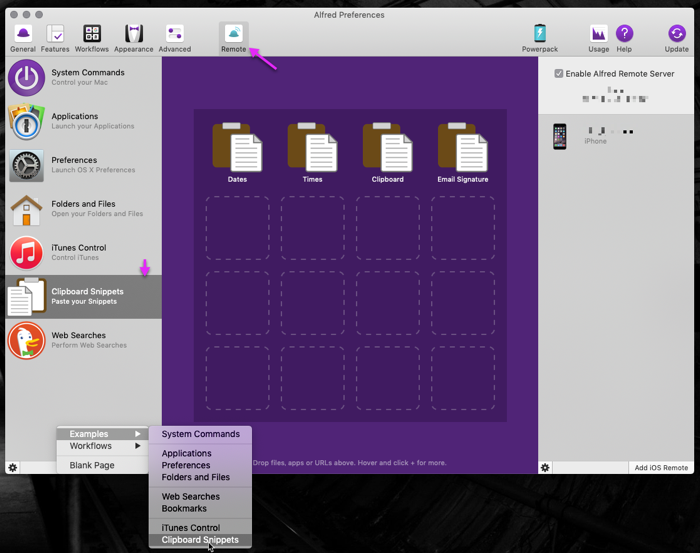Open the left pages gear menu
The width and height of the screenshot is (700, 553).
click(12, 468)
